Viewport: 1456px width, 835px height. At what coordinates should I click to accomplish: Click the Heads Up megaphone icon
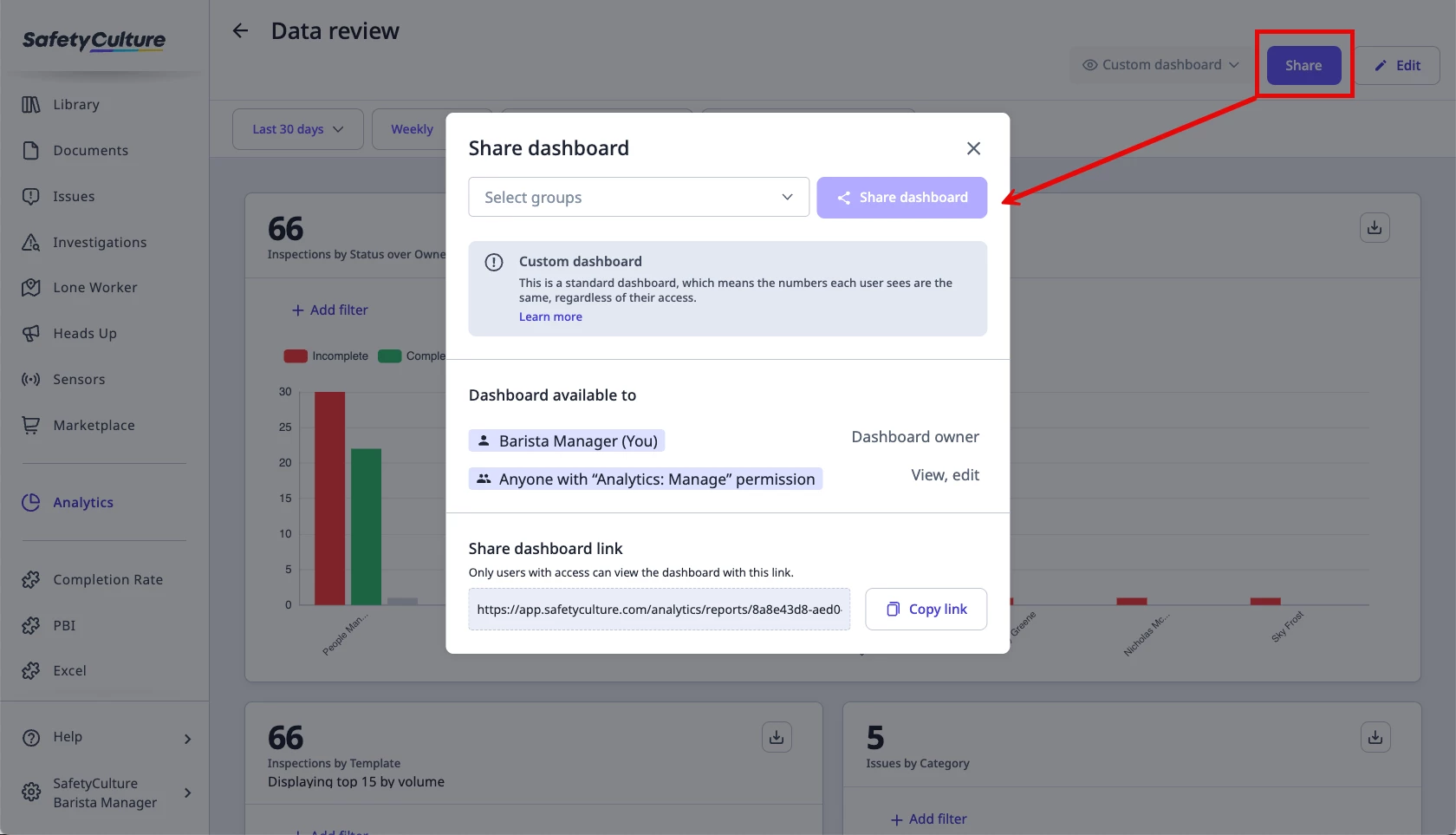click(31, 334)
